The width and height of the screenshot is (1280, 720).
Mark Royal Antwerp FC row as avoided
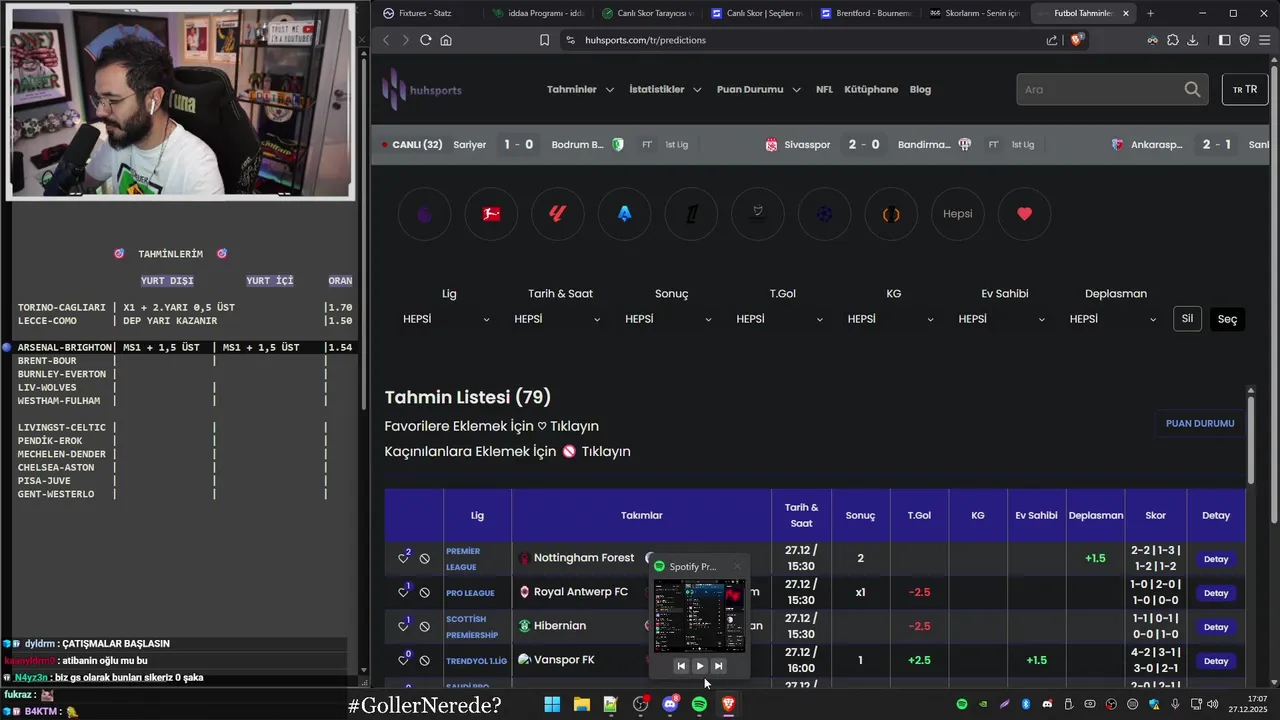(424, 593)
